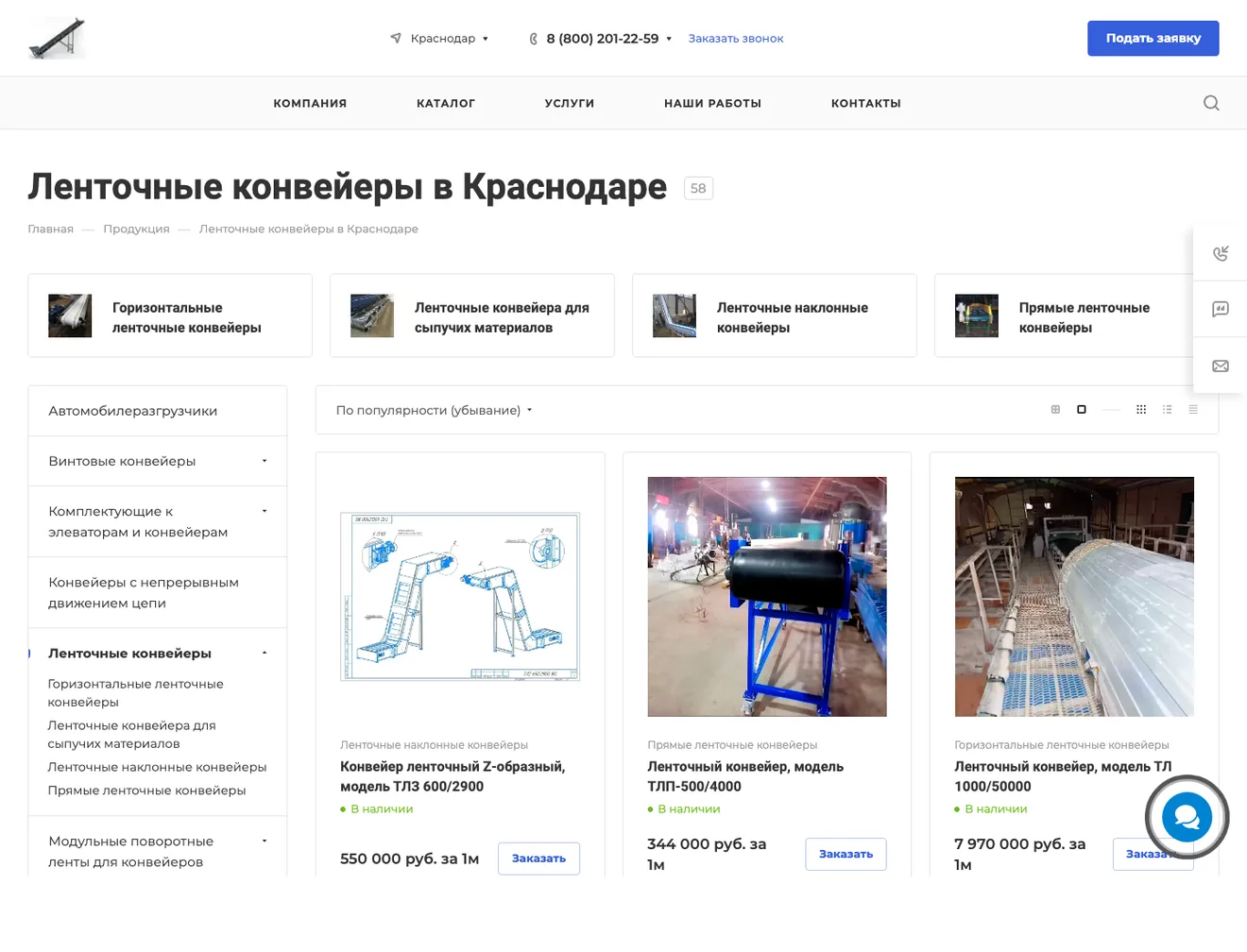Click the search magnifier icon

(x=1211, y=103)
